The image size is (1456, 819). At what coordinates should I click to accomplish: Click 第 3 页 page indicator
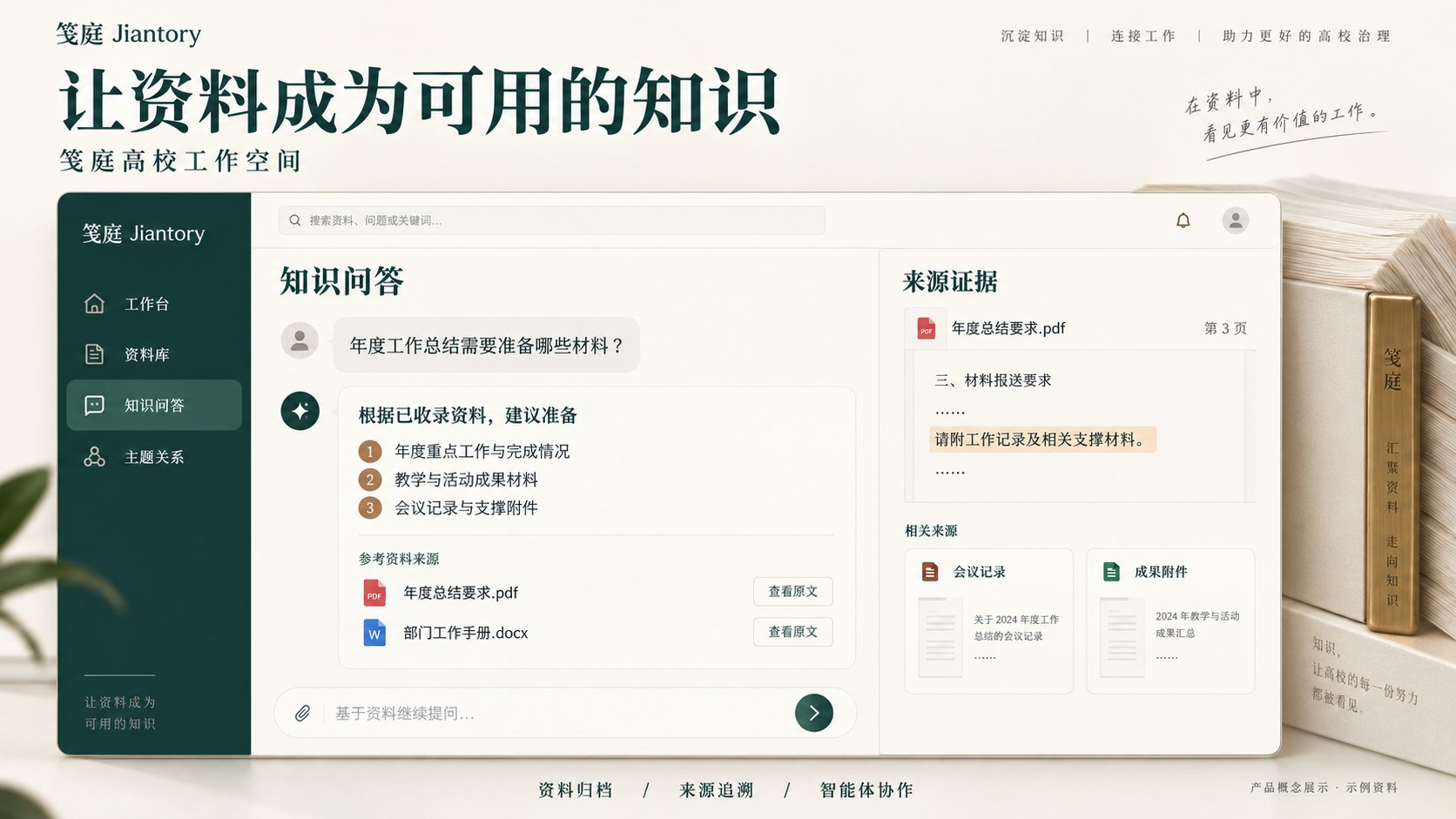pyautogui.click(x=1225, y=328)
